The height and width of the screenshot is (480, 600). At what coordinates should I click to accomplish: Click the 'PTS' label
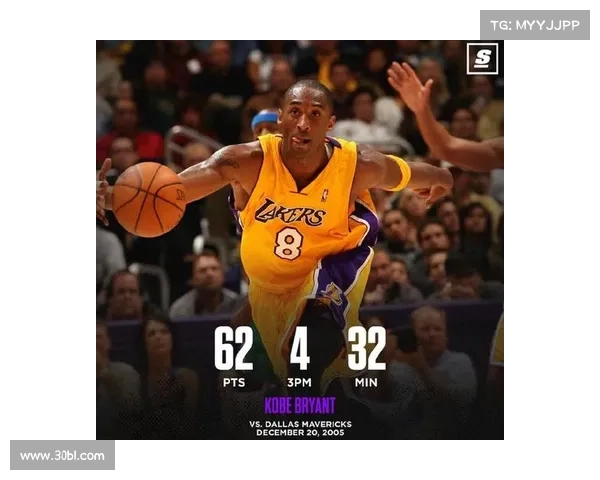pyautogui.click(x=234, y=382)
